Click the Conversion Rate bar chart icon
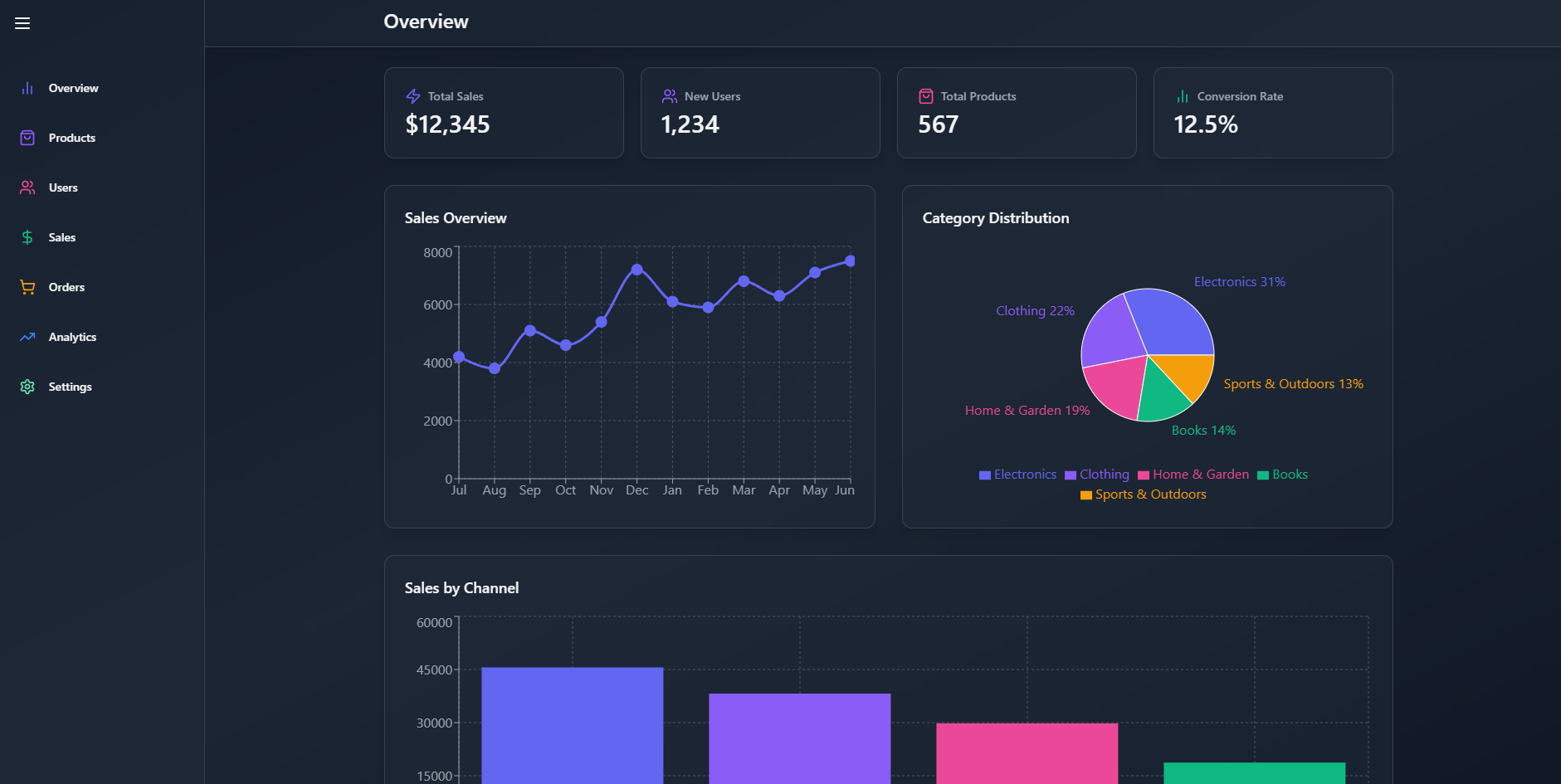 coord(1182,96)
